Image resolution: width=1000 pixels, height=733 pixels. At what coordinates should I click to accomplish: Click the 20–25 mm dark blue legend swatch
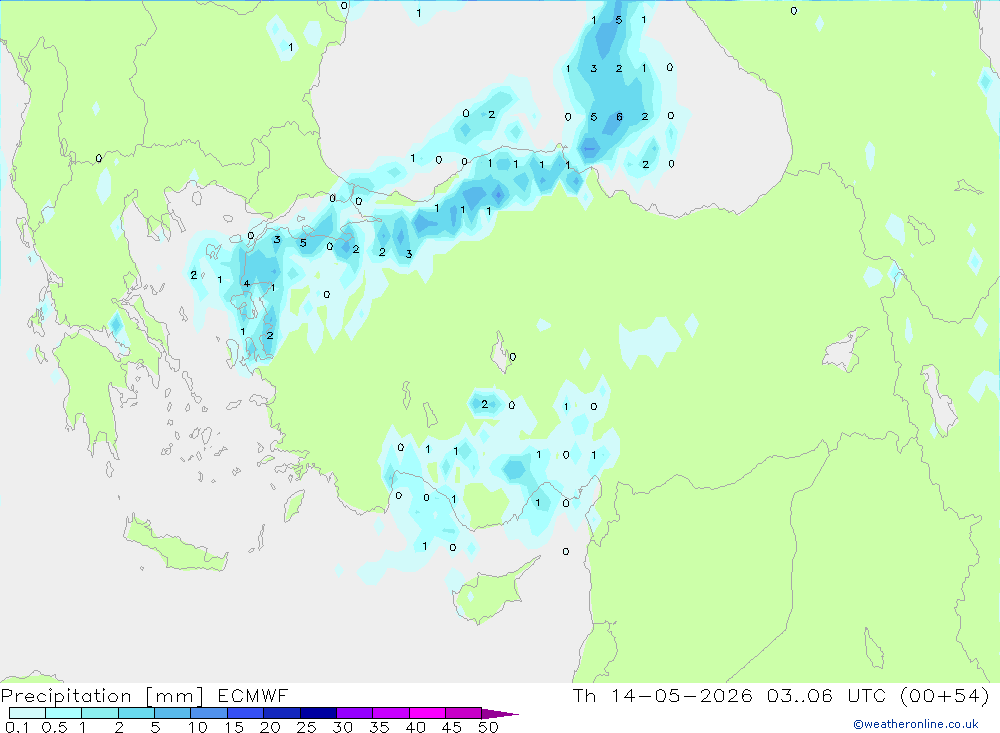click(x=281, y=713)
